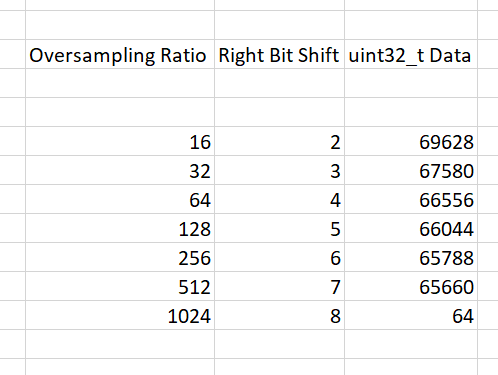Image resolution: width=498 pixels, height=375 pixels.
Task: Select the oversampling ratio cell 1024
Action: (x=120, y=315)
